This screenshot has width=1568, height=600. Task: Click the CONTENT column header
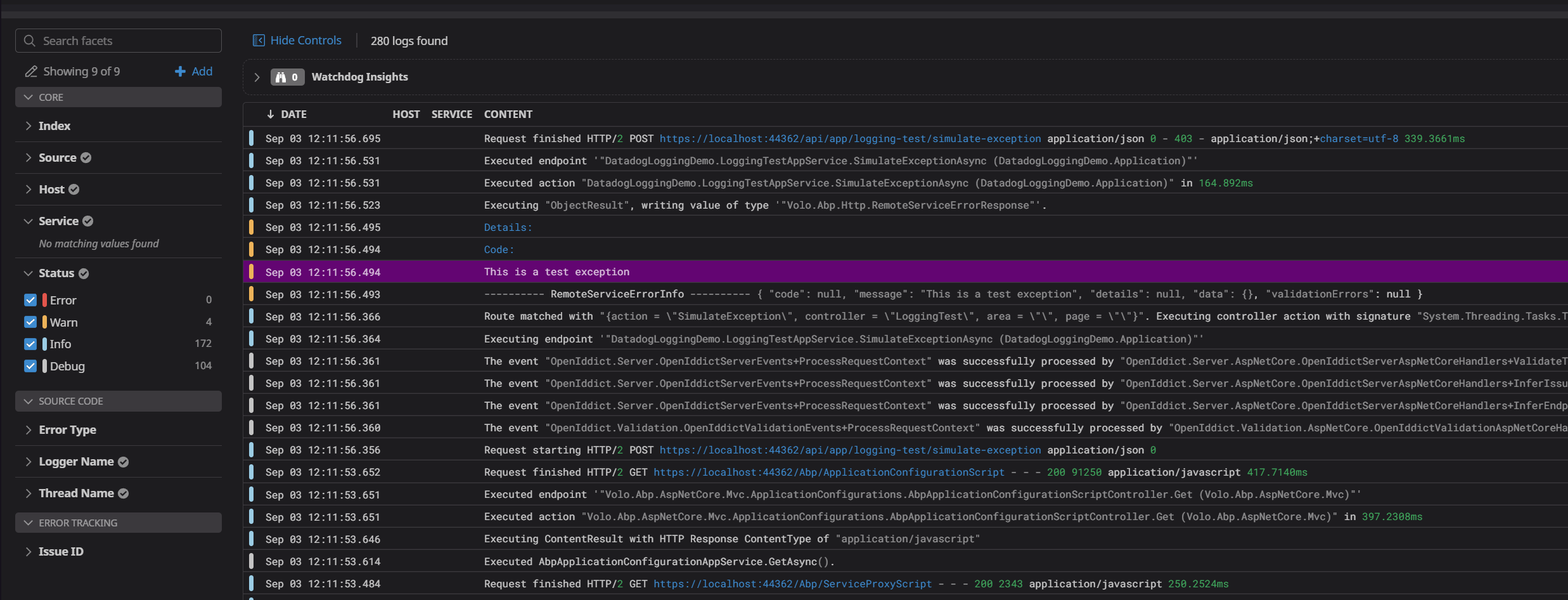click(508, 114)
